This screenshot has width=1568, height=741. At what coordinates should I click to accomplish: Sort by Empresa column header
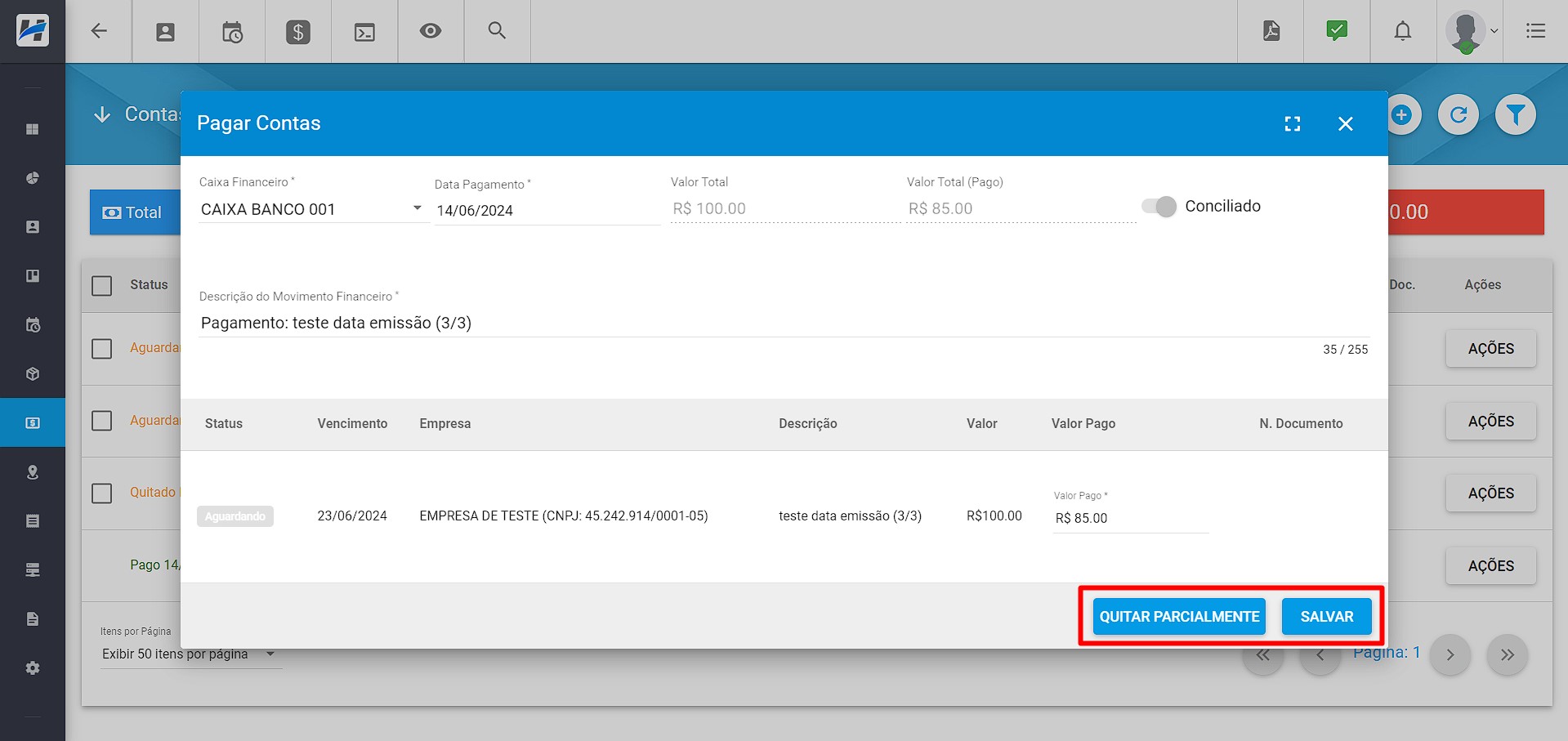click(x=445, y=423)
